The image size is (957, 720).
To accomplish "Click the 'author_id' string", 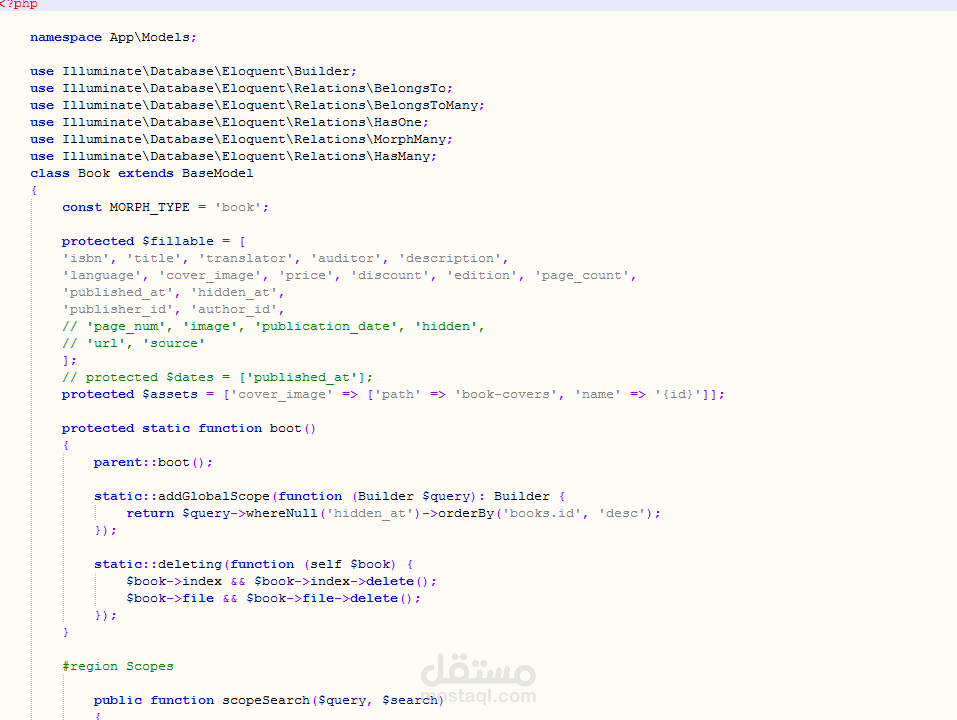I will (x=234, y=310).
